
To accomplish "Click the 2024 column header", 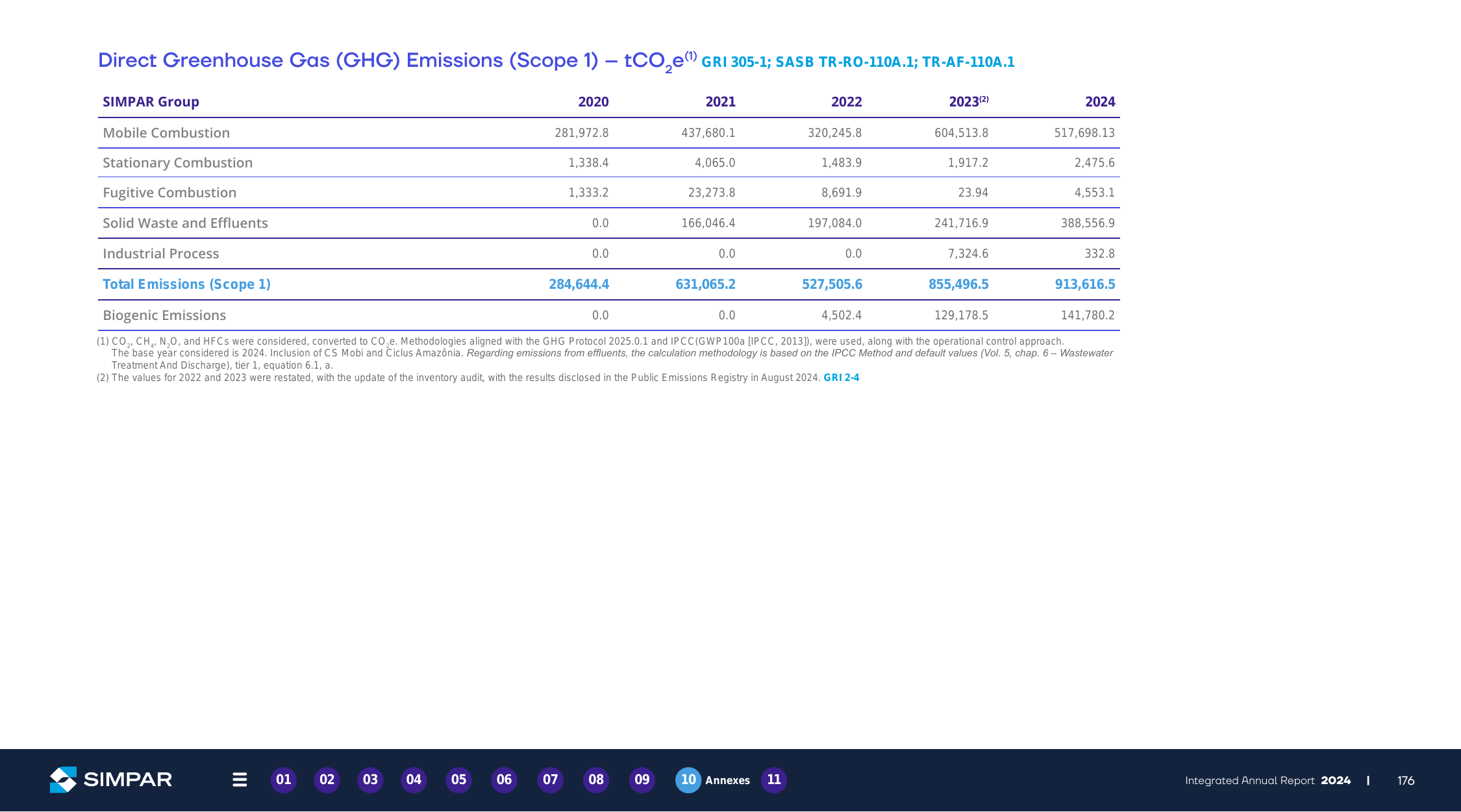I will click(1100, 102).
